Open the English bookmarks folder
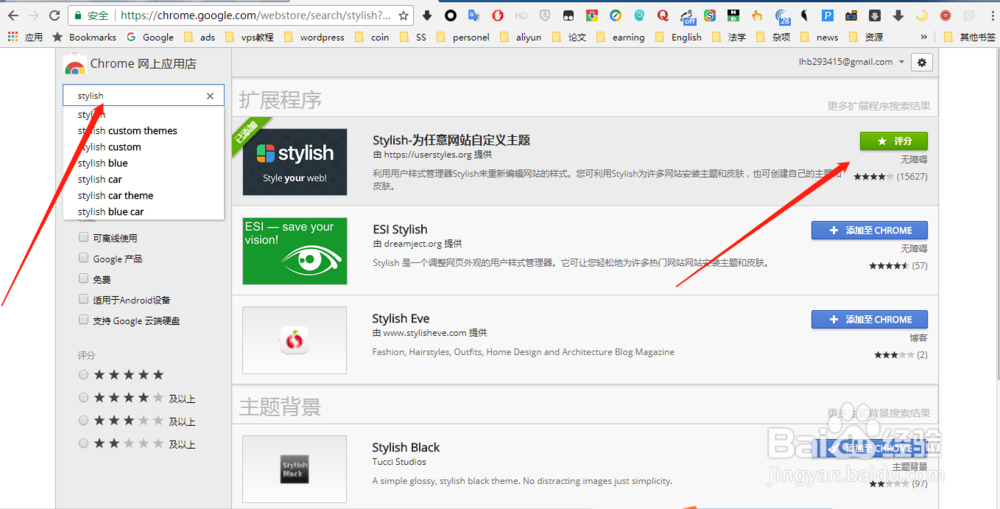This screenshot has height=509, width=1000. 679,37
